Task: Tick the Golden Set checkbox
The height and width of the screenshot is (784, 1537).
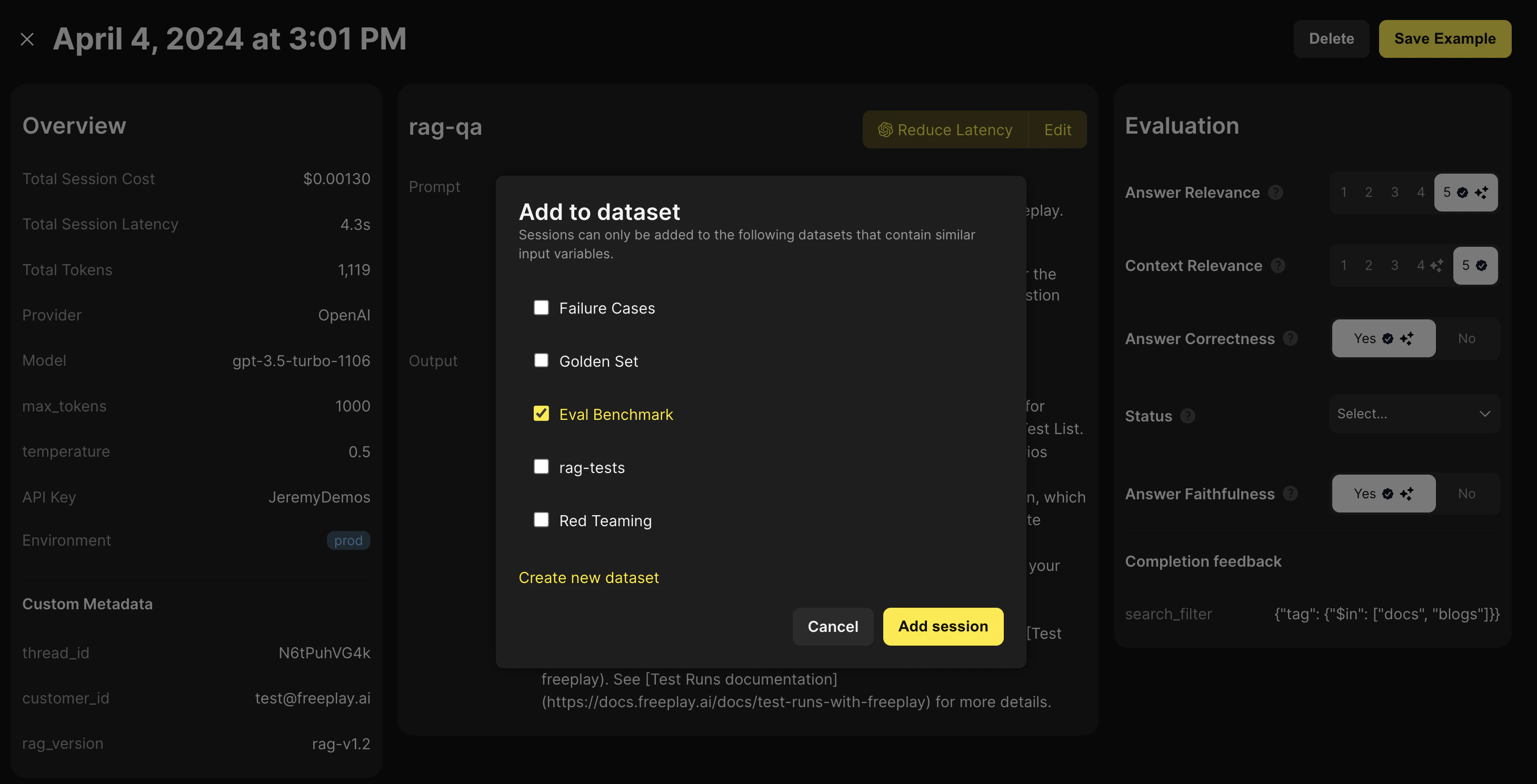Action: point(541,360)
